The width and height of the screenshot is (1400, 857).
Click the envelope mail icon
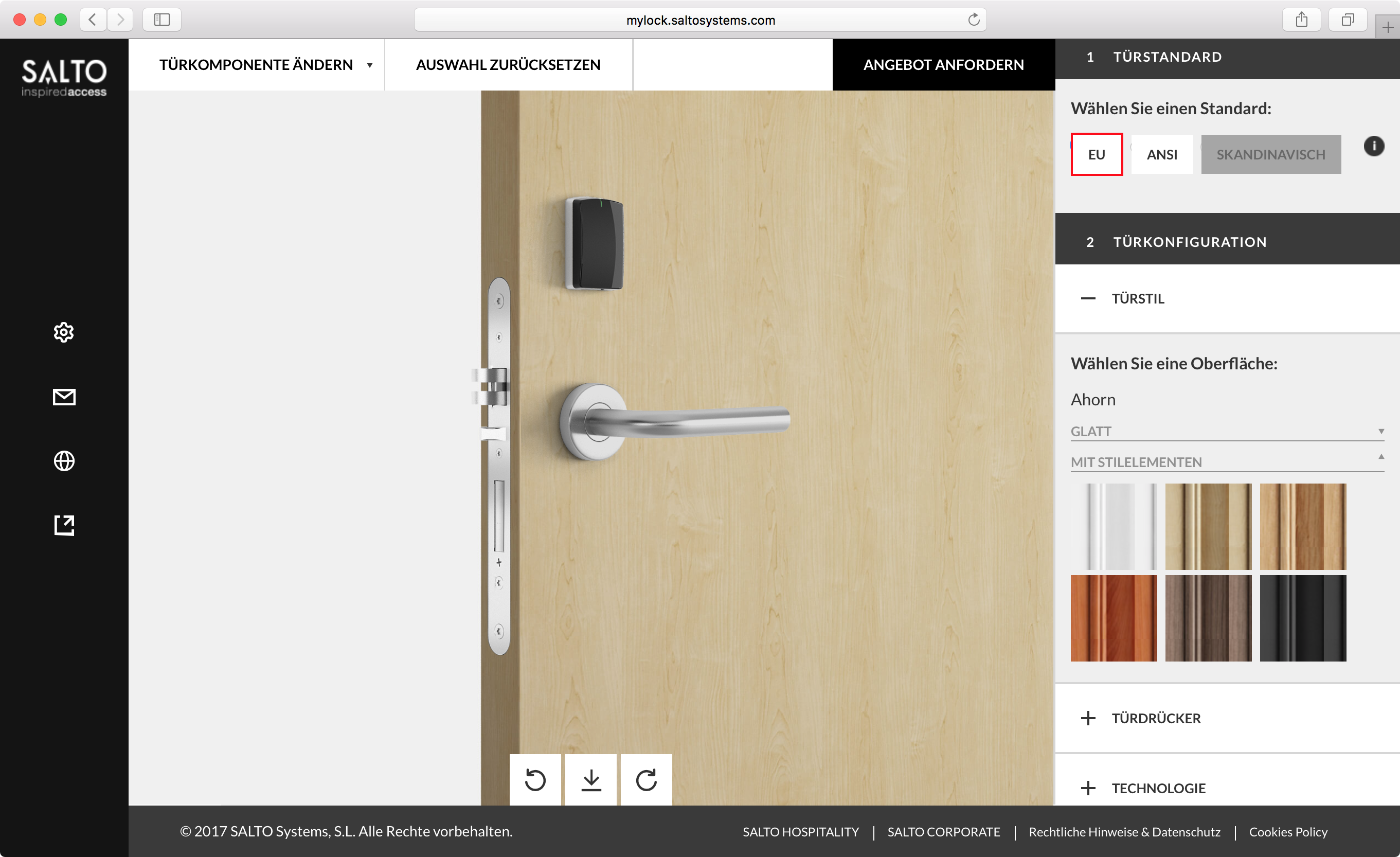(64, 397)
